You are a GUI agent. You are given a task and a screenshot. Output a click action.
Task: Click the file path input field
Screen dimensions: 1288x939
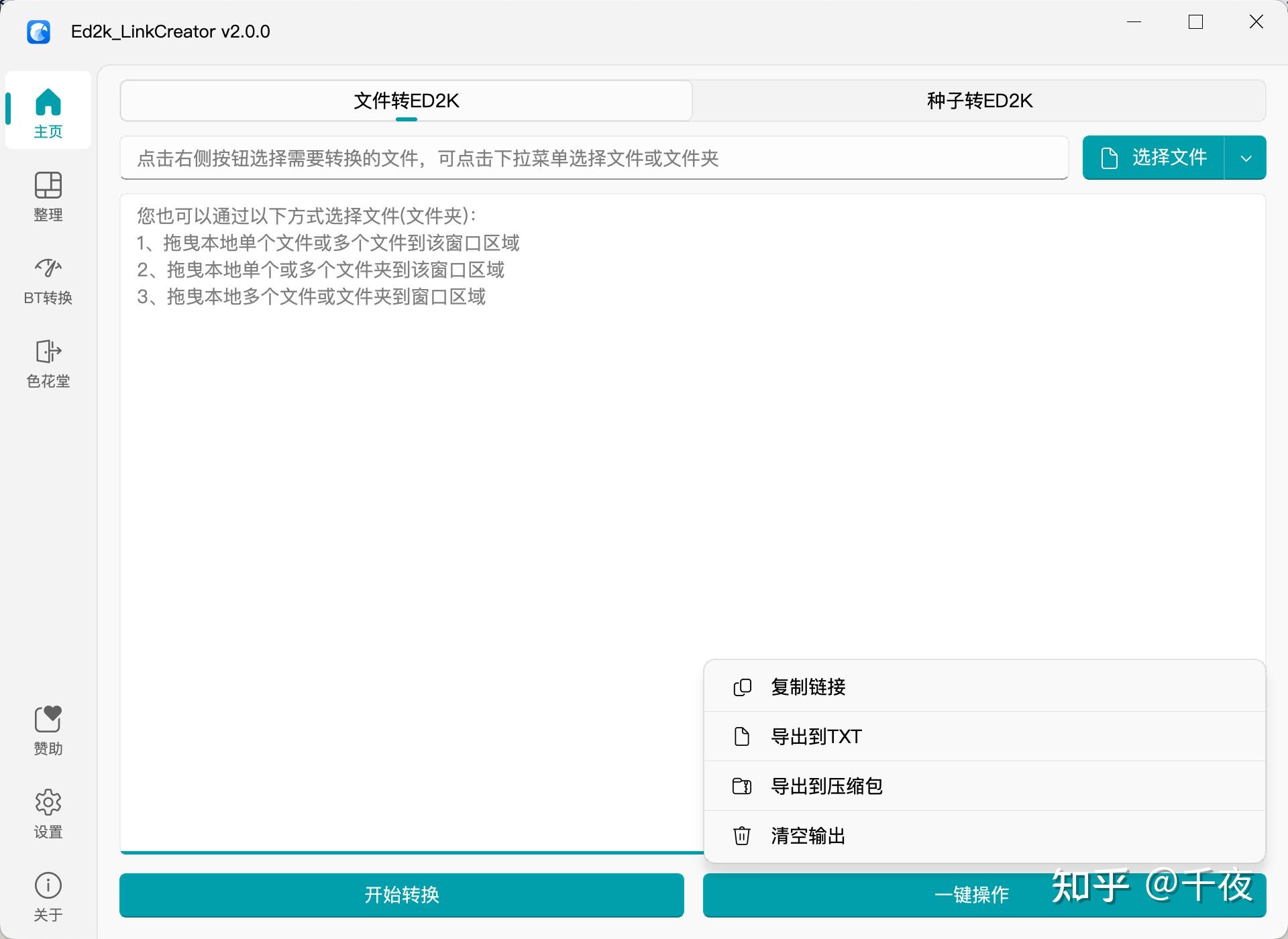[x=594, y=158]
